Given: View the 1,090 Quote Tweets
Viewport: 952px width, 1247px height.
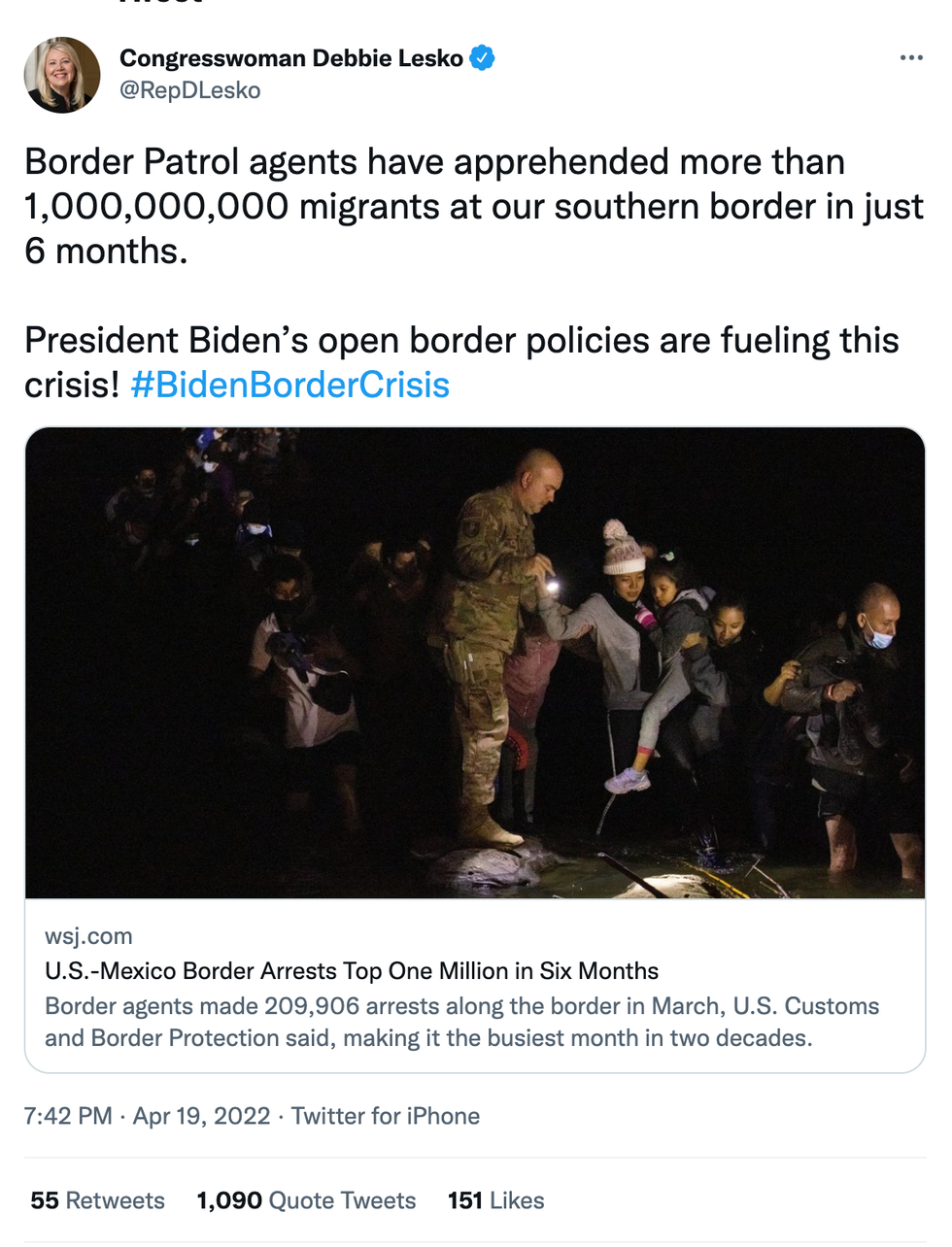Looking at the screenshot, I should tap(306, 1200).
